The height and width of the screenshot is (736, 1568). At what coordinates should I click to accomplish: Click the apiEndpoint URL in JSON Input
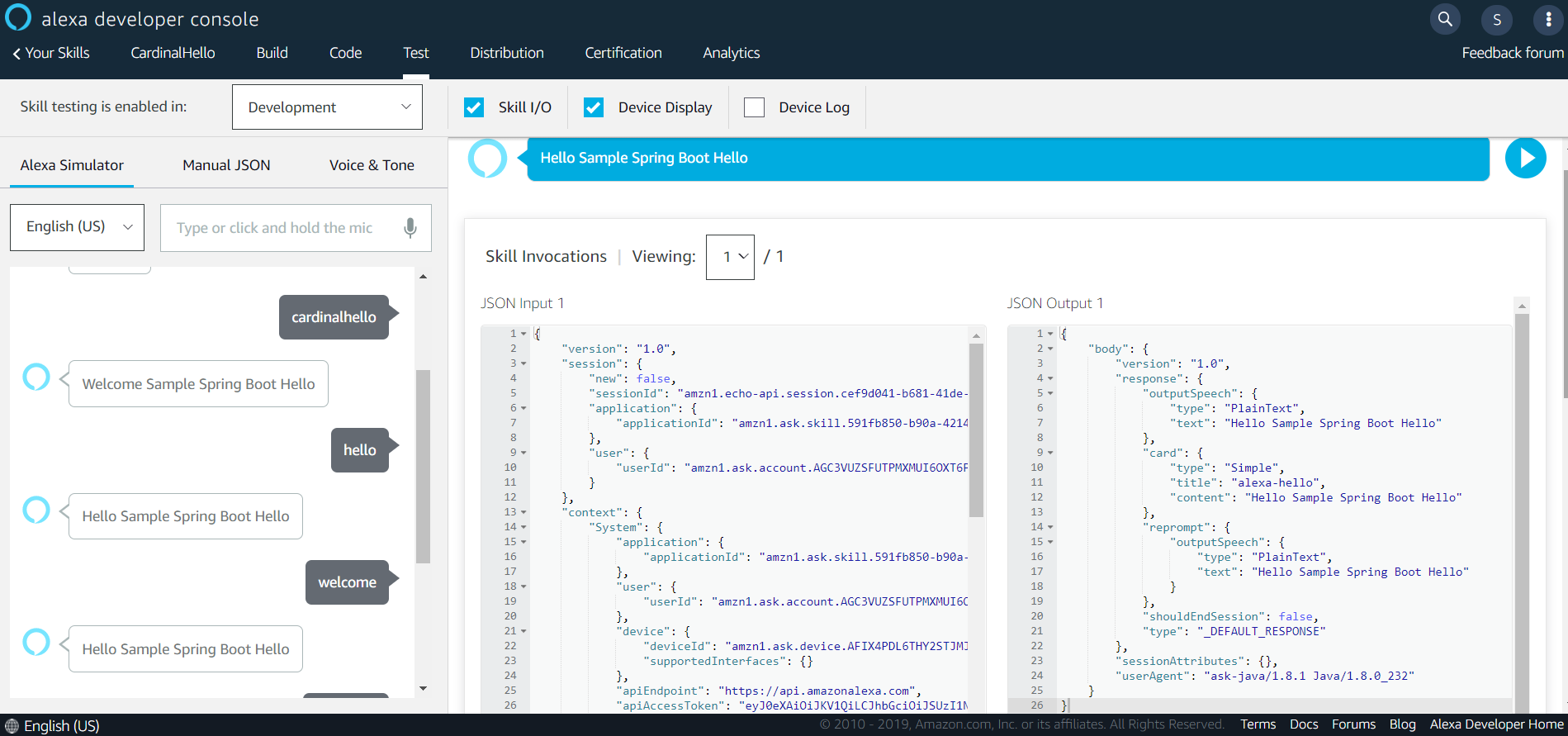[817, 691]
